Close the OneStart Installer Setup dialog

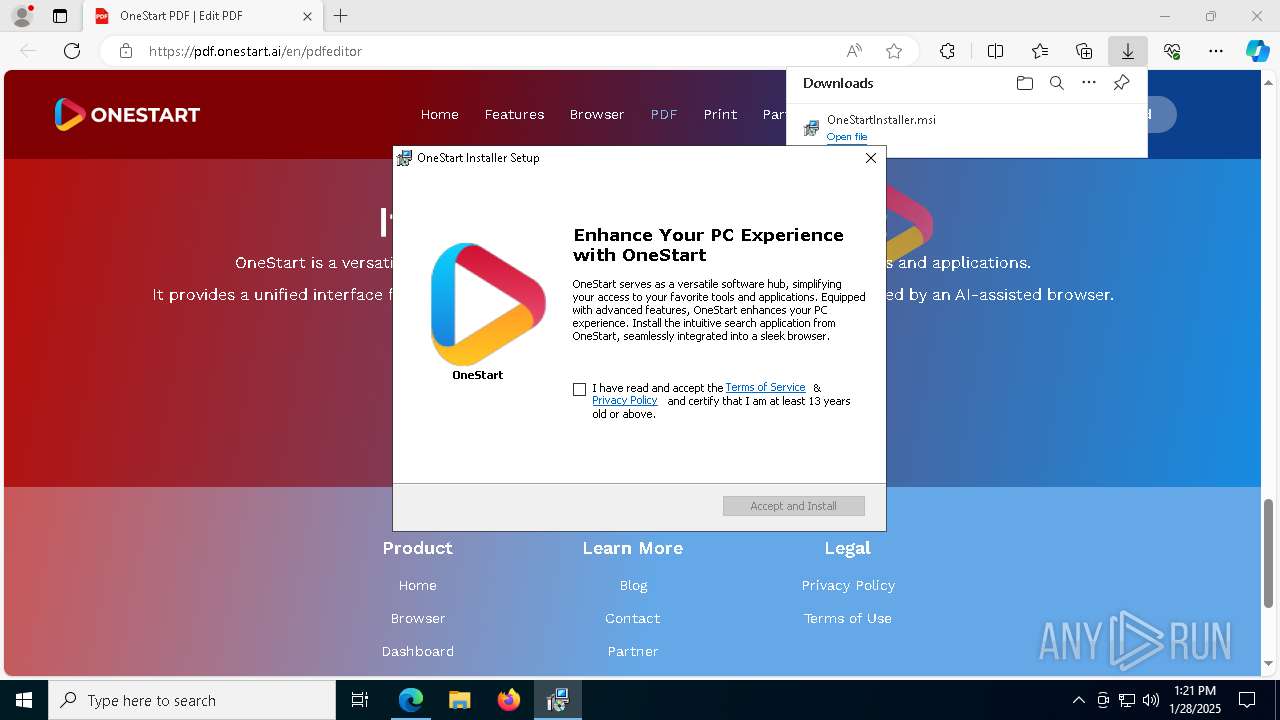point(870,158)
